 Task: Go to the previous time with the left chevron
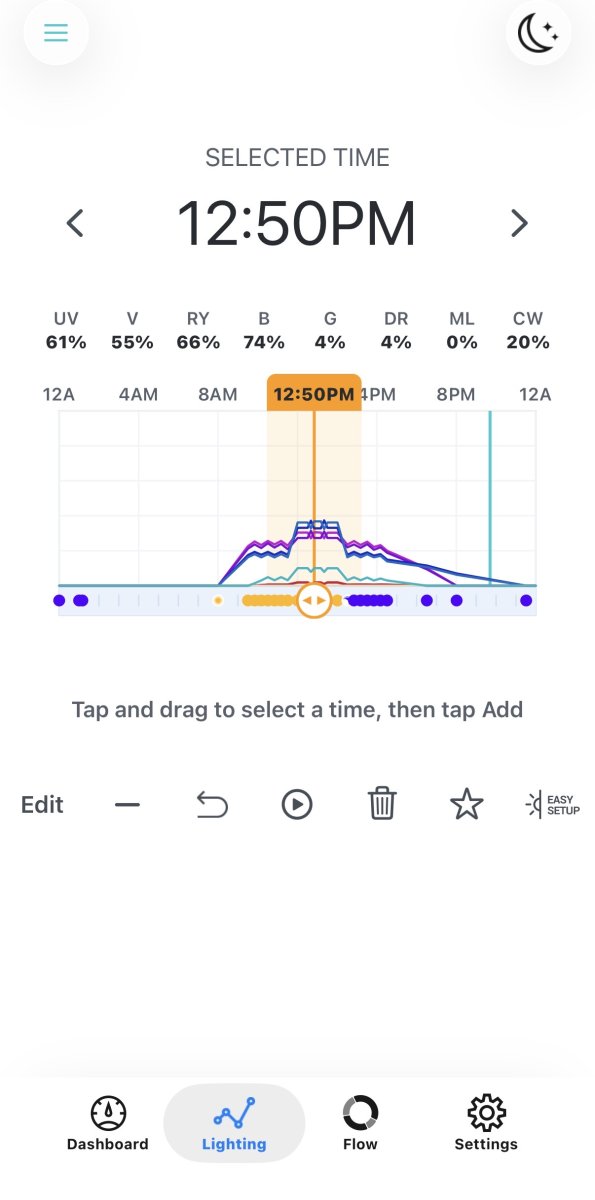pyautogui.click(x=74, y=223)
